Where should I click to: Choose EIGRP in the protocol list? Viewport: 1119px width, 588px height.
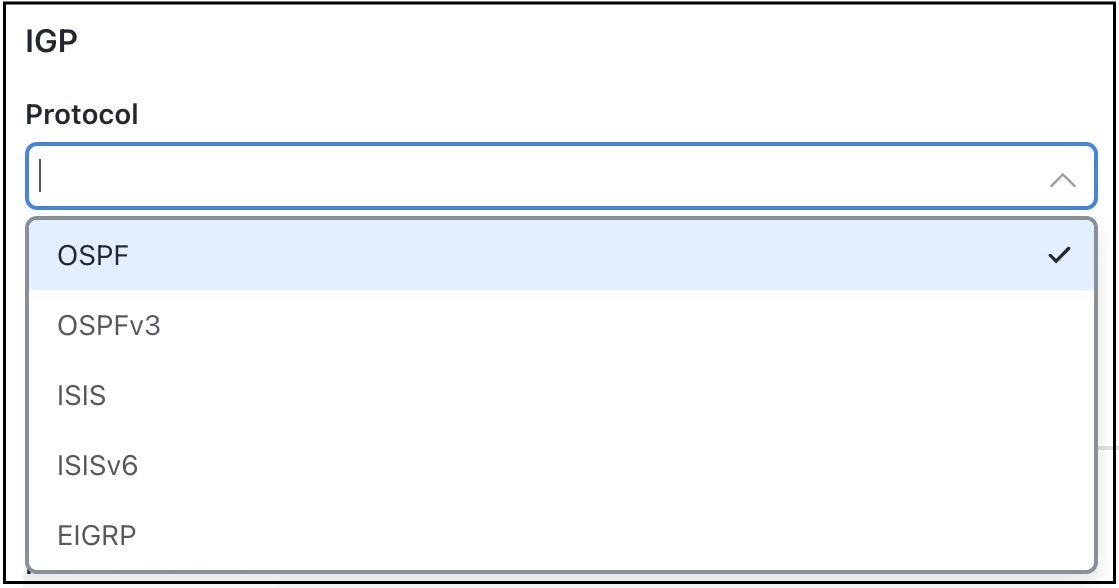[x=97, y=536]
